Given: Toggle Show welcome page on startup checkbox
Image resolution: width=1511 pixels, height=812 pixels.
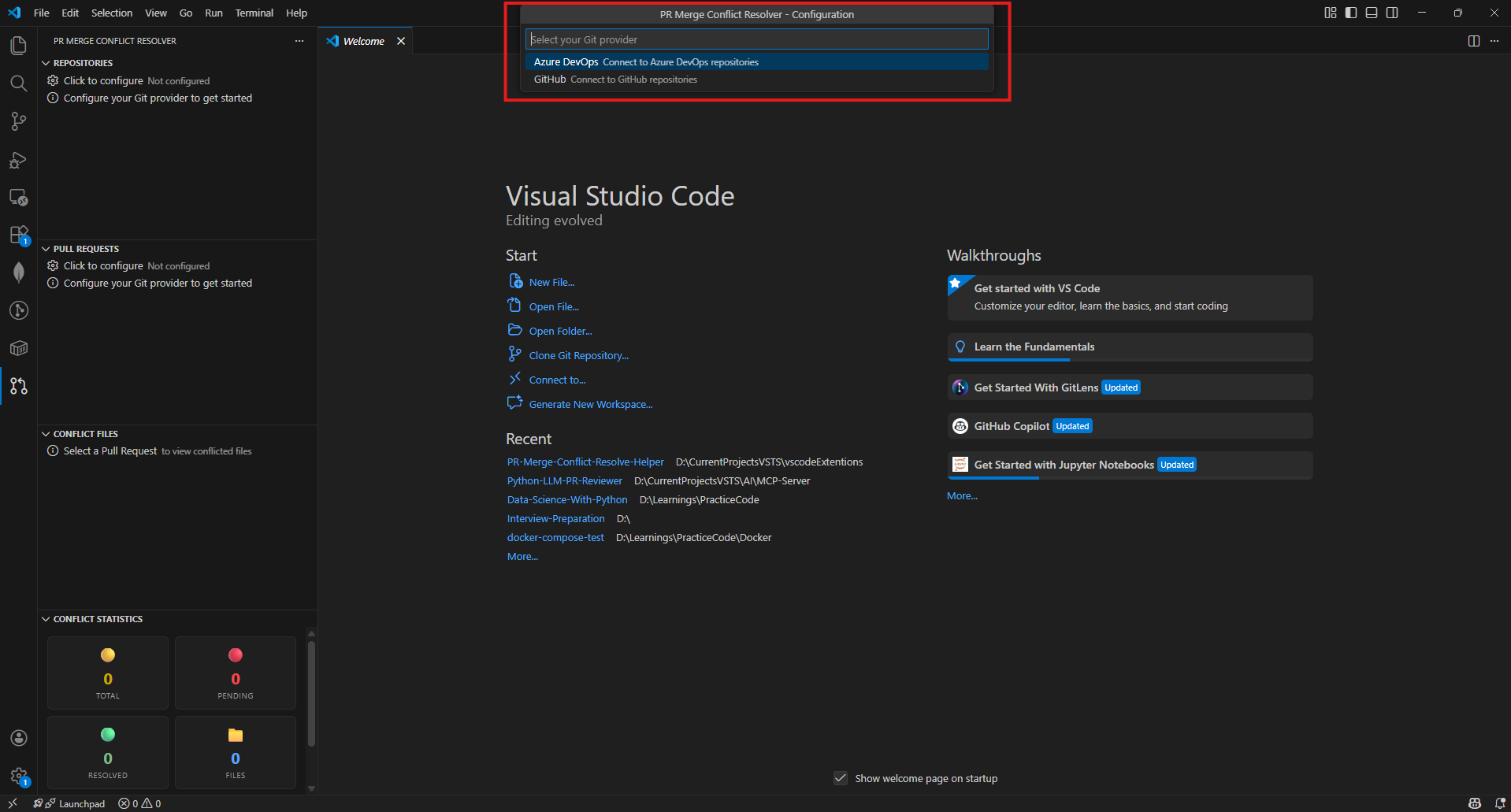Looking at the screenshot, I should click(x=841, y=778).
